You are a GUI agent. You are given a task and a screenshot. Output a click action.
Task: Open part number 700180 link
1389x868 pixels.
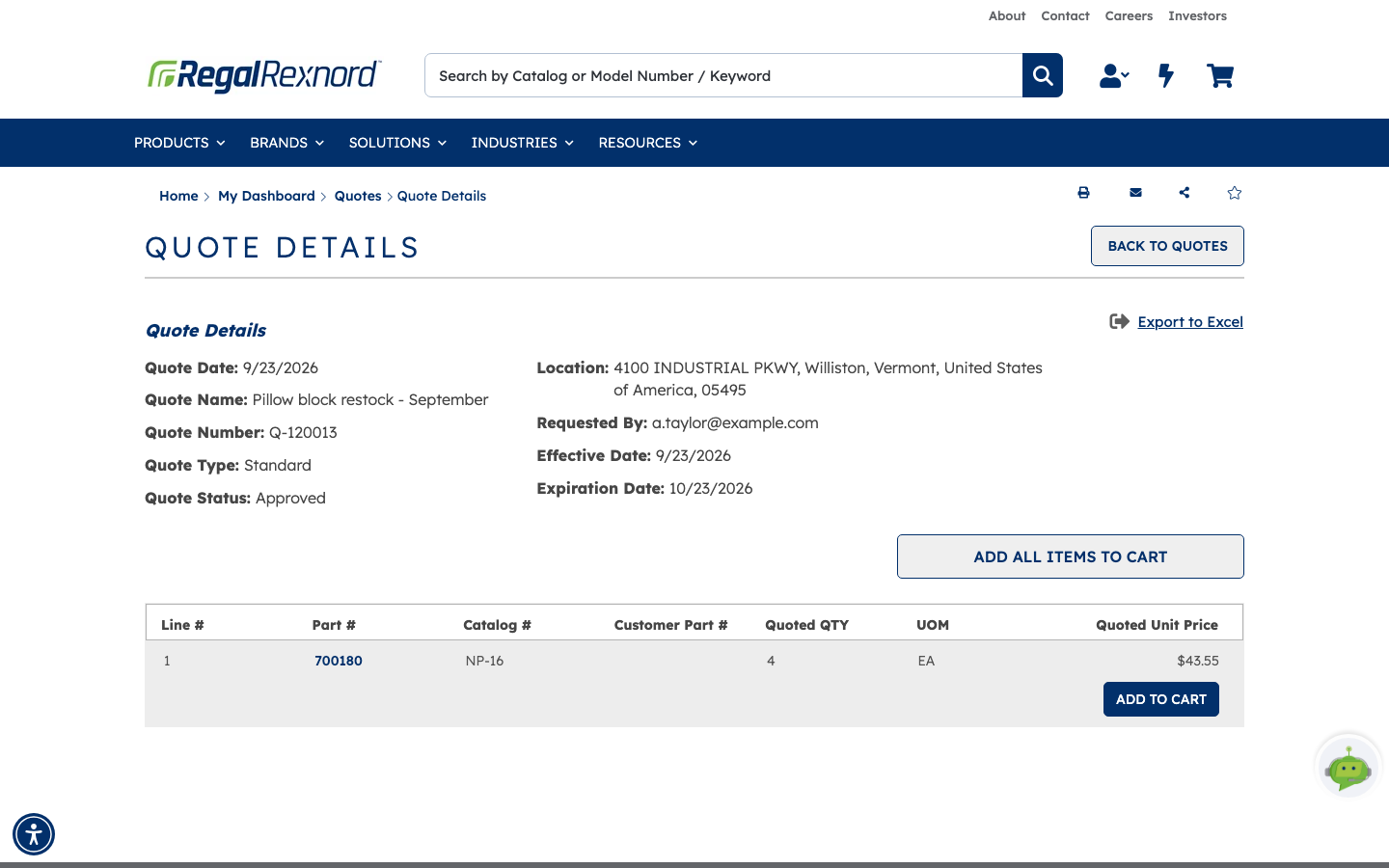[x=339, y=661]
